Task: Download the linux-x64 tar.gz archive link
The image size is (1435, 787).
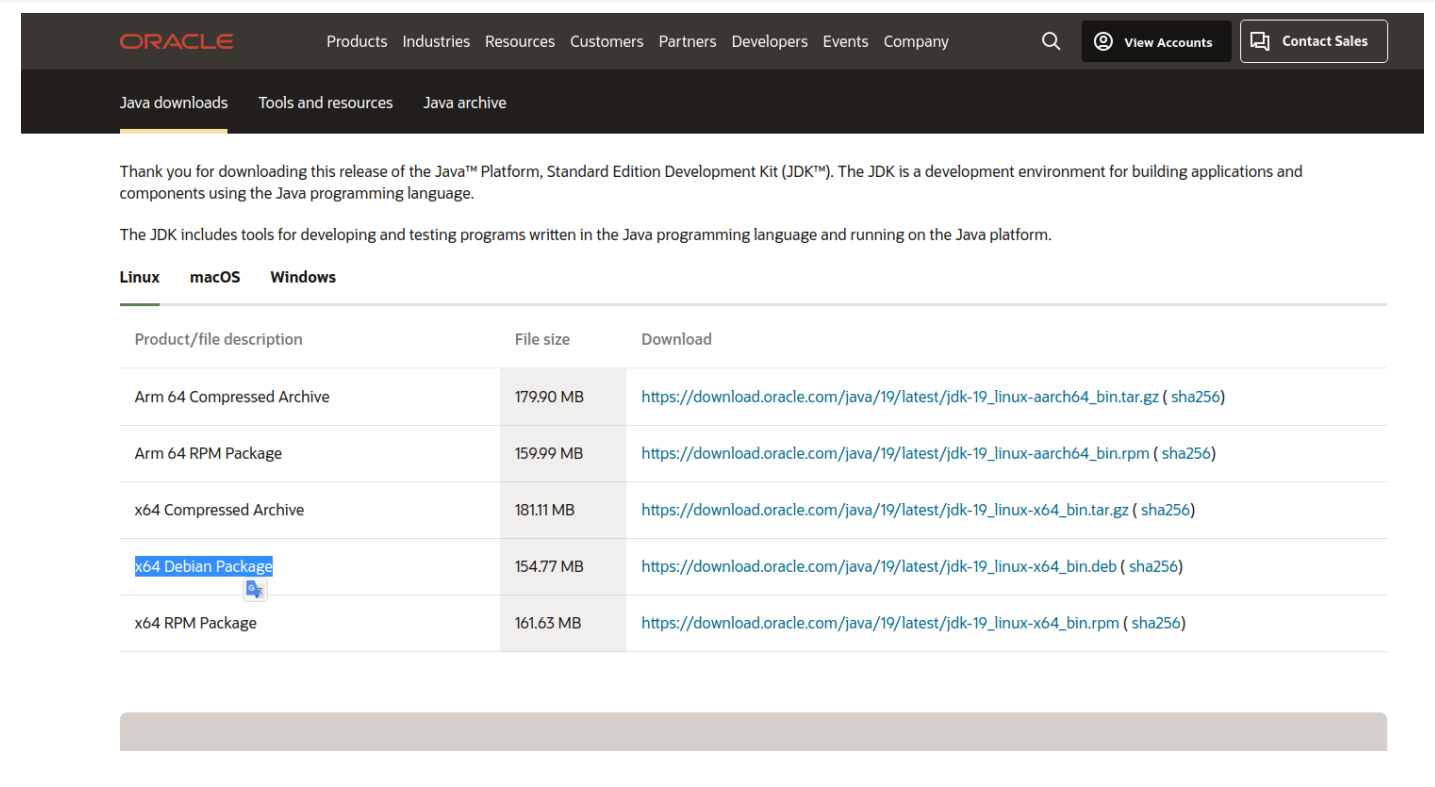Action: click(x=885, y=510)
